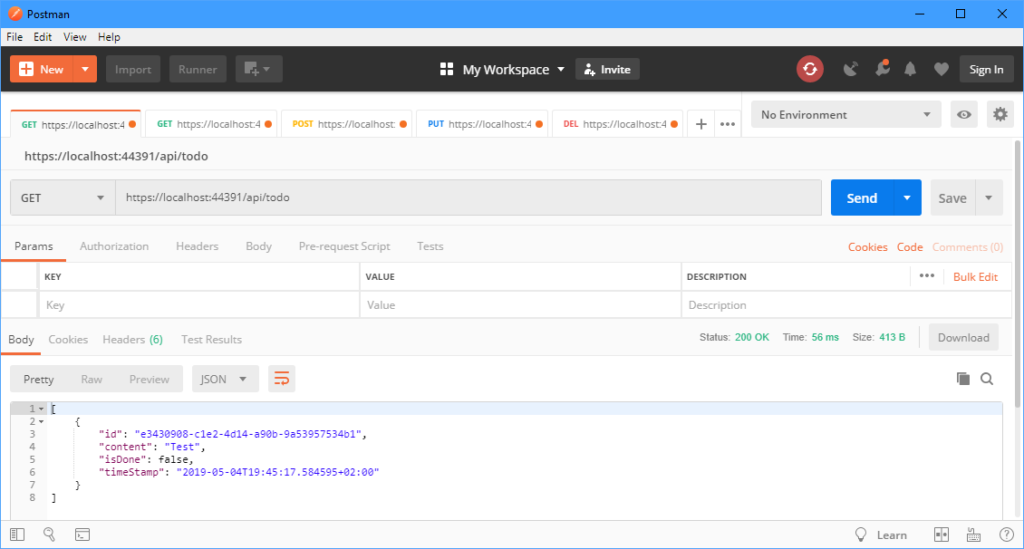This screenshot has height=549, width=1024.
Task: Toggle sidebar icon at bottom left
Action: 17,535
